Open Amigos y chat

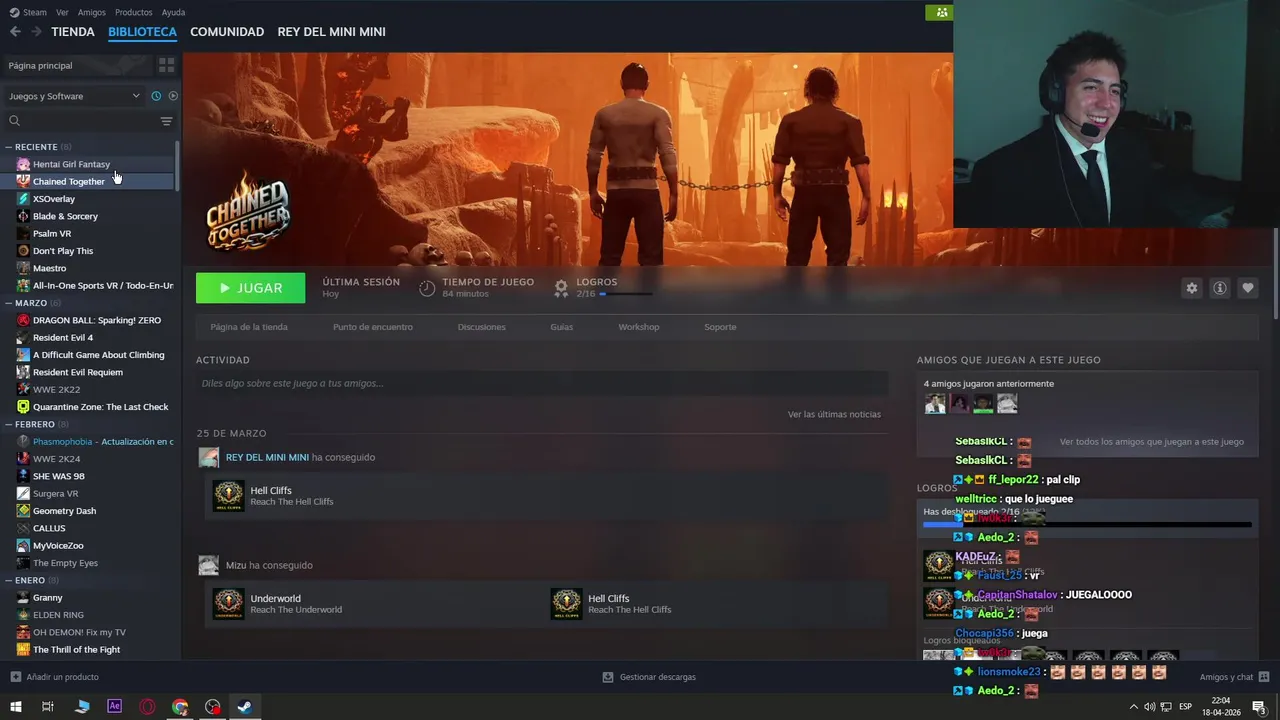click(1233, 677)
